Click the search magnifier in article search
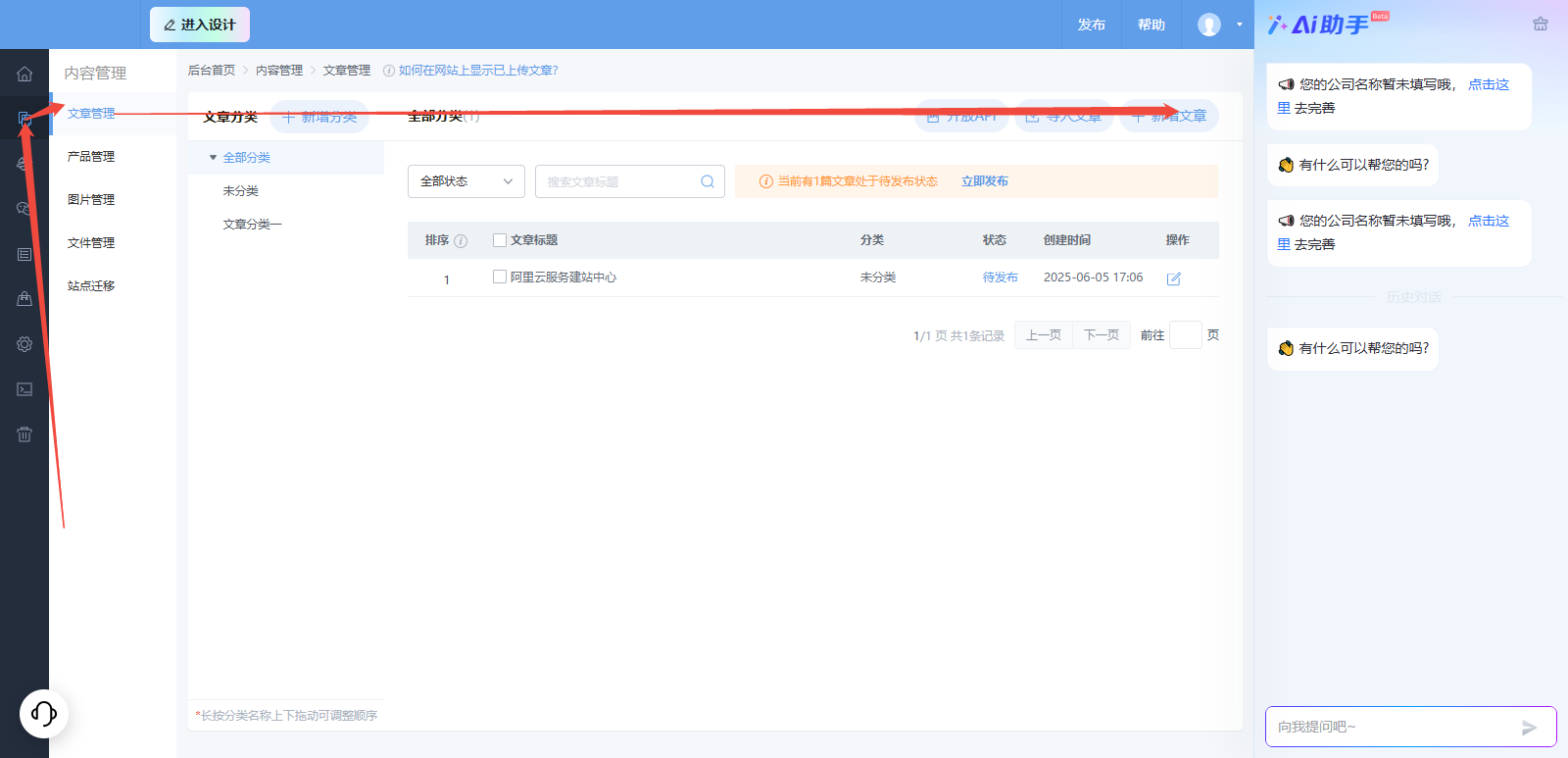The height and width of the screenshot is (758, 1568). pos(708,181)
